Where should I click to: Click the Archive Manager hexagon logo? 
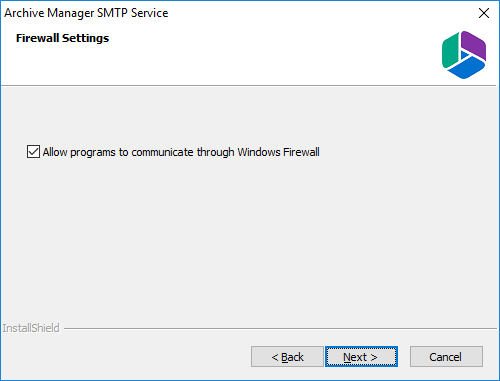pyautogui.click(x=464, y=55)
